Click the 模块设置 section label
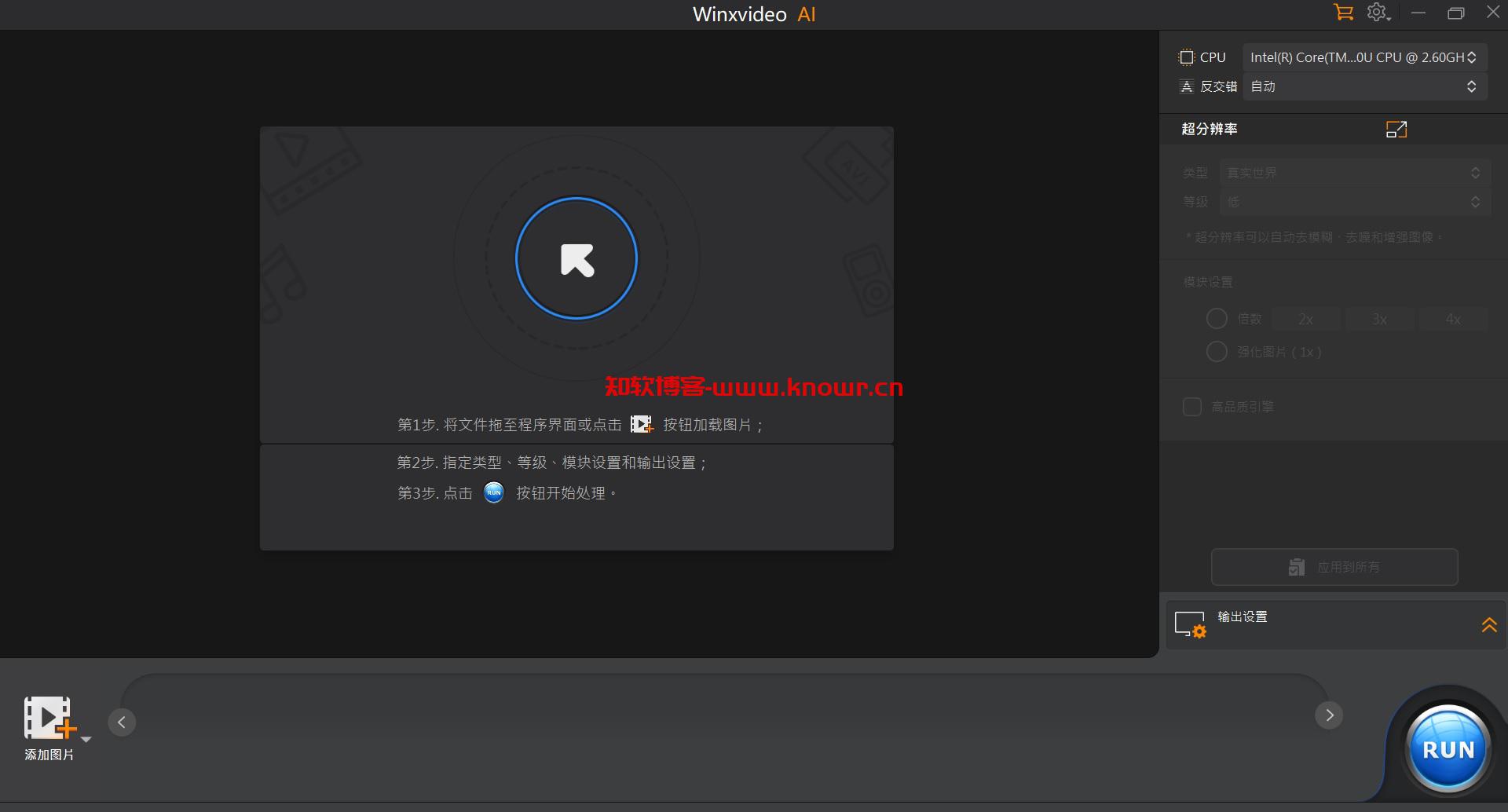The width and height of the screenshot is (1508, 812). (x=1208, y=282)
